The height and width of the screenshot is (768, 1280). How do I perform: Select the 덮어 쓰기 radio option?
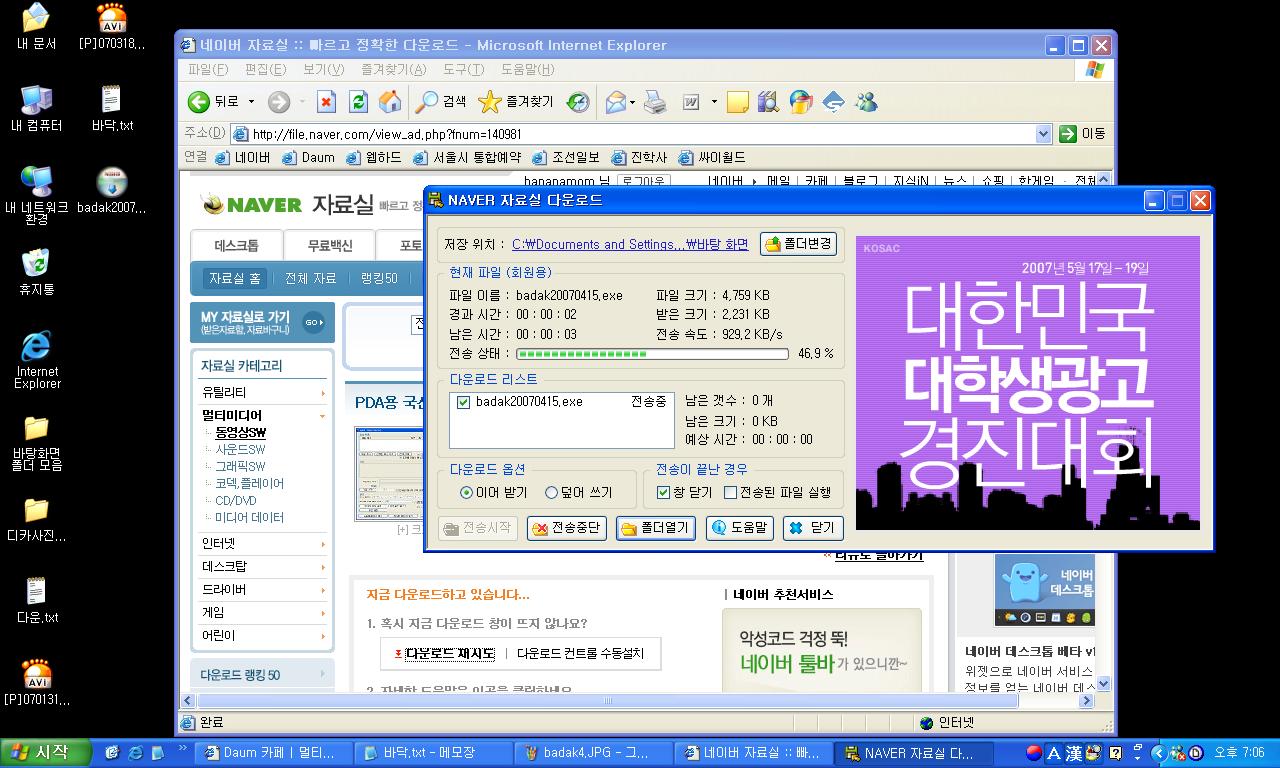click(551, 492)
